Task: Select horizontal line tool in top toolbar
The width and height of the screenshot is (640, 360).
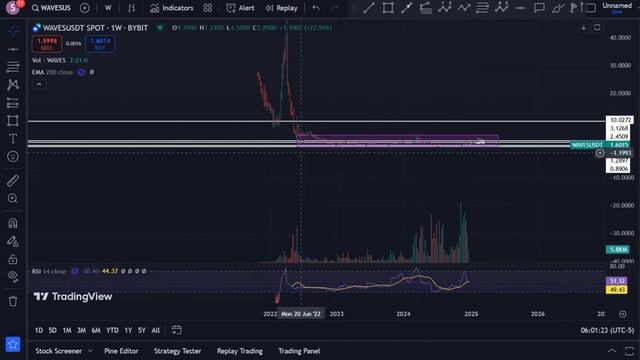Action: [x=520, y=8]
